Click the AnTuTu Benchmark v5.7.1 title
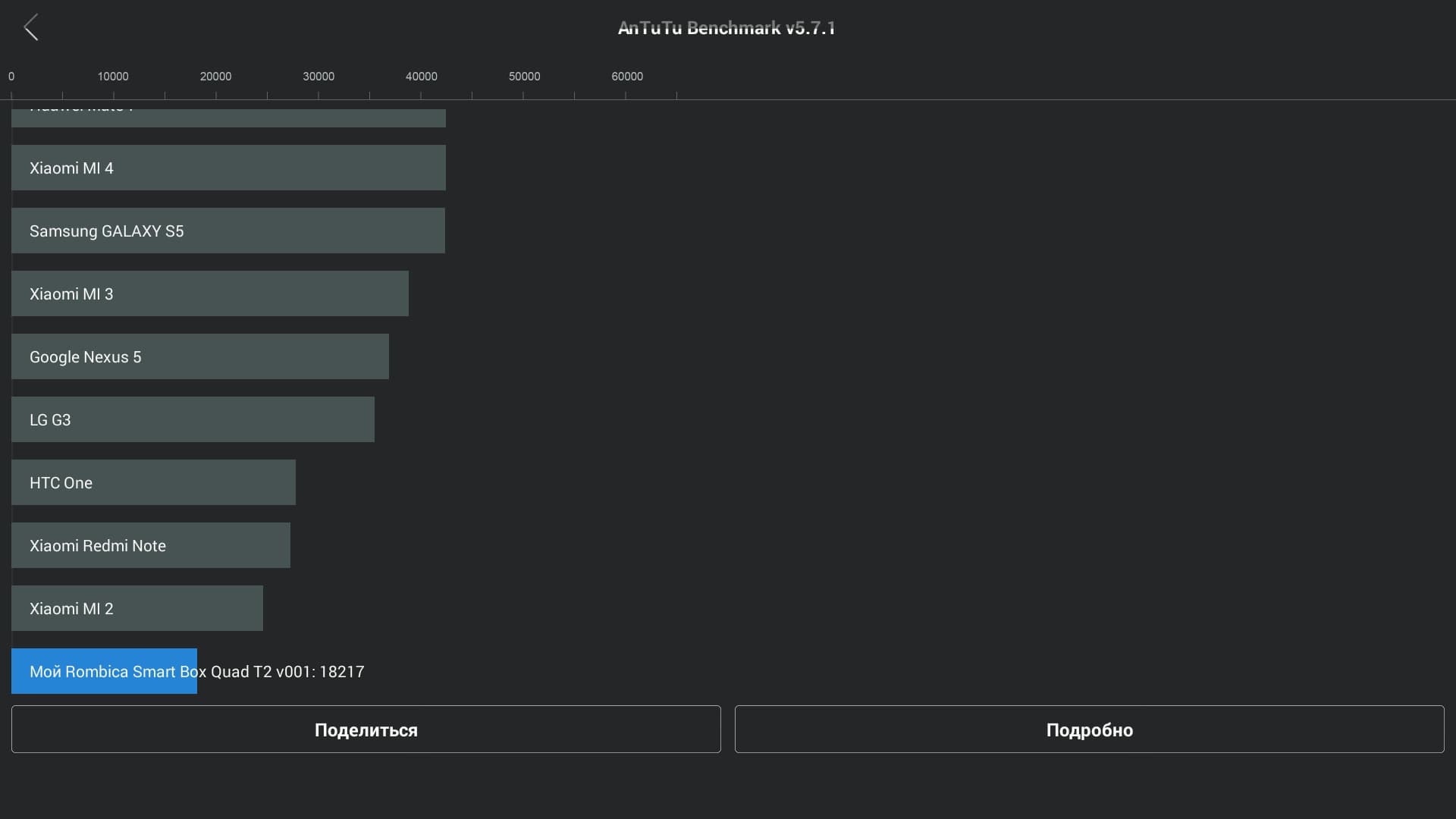The image size is (1456, 819). [726, 28]
